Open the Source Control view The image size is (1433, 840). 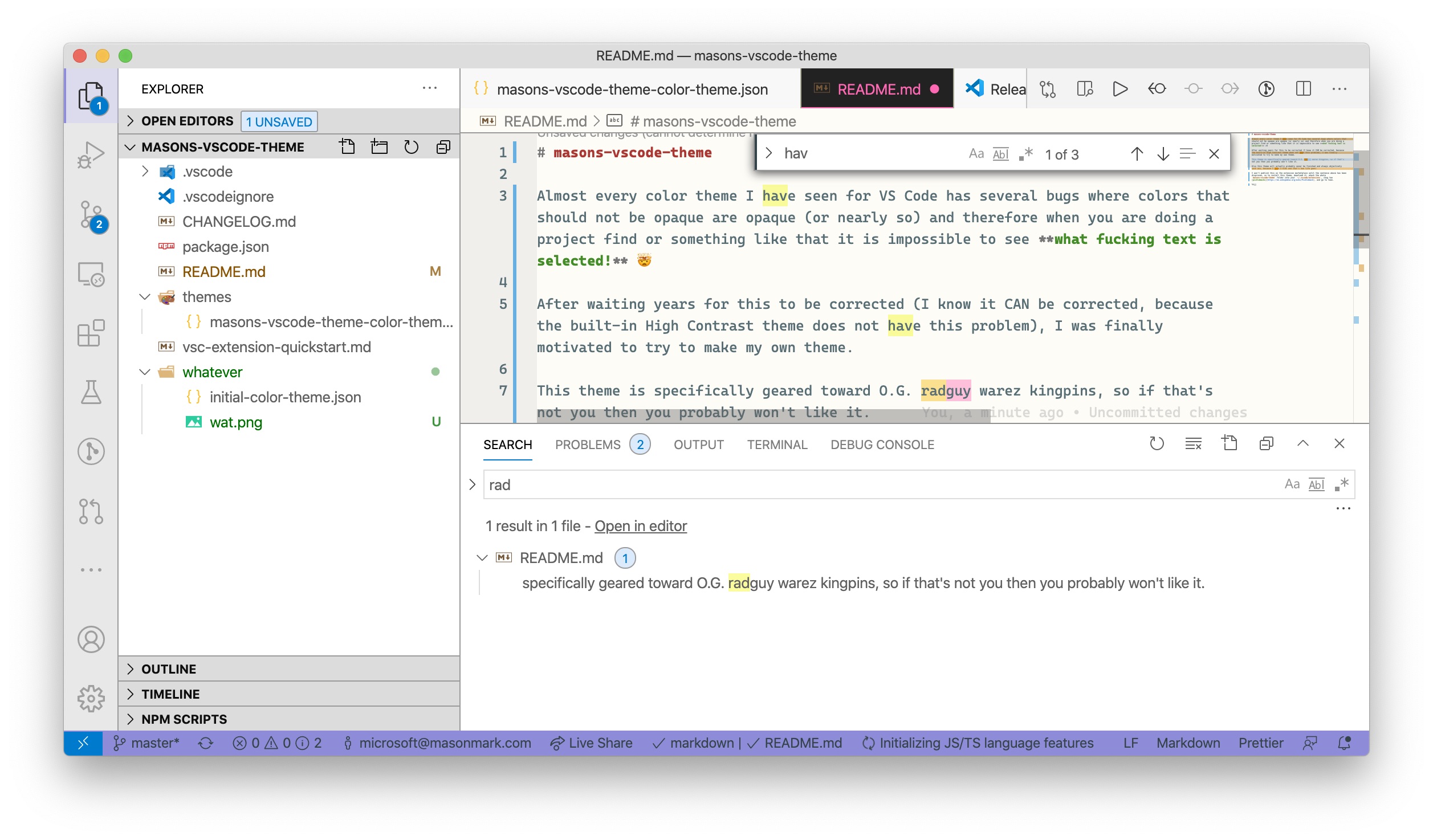91,215
